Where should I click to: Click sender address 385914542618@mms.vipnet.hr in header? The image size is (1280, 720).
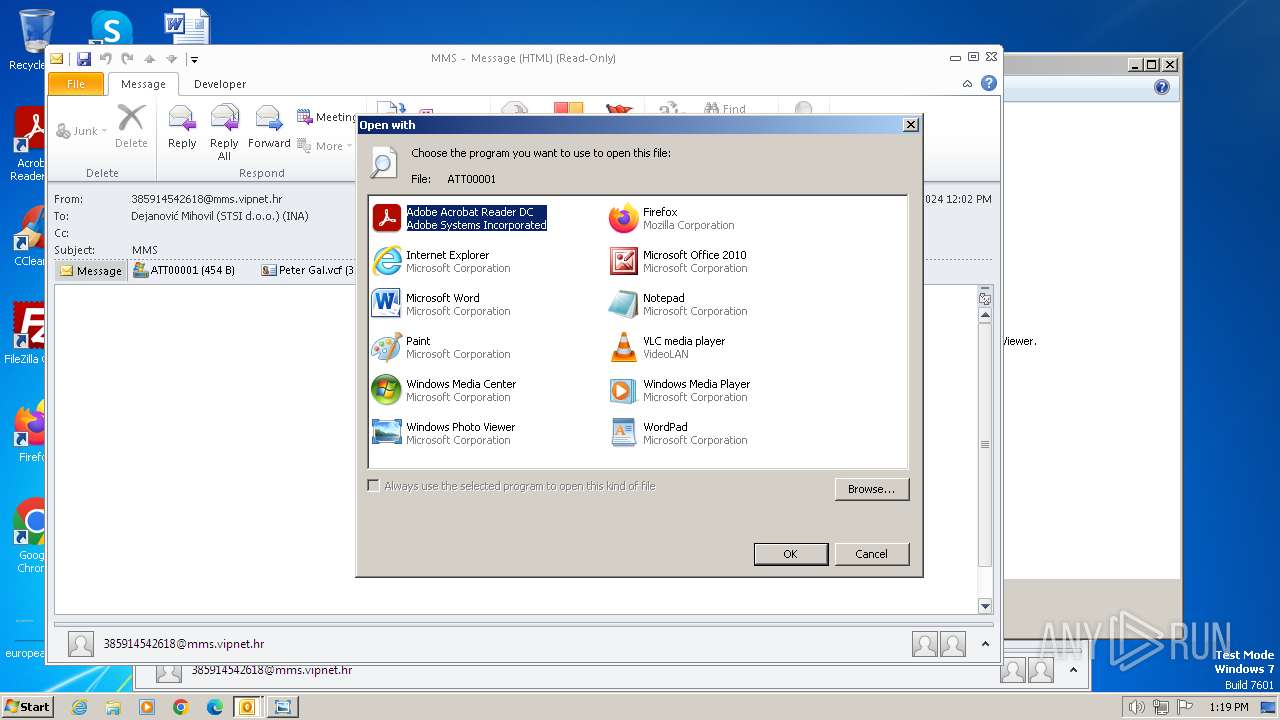(206, 199)
